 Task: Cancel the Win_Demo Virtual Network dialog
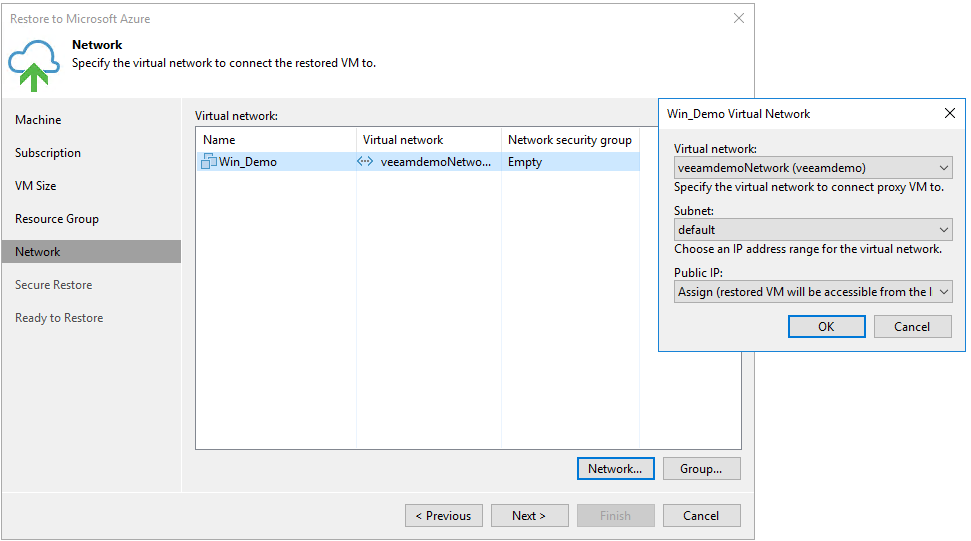pos(912,327)
